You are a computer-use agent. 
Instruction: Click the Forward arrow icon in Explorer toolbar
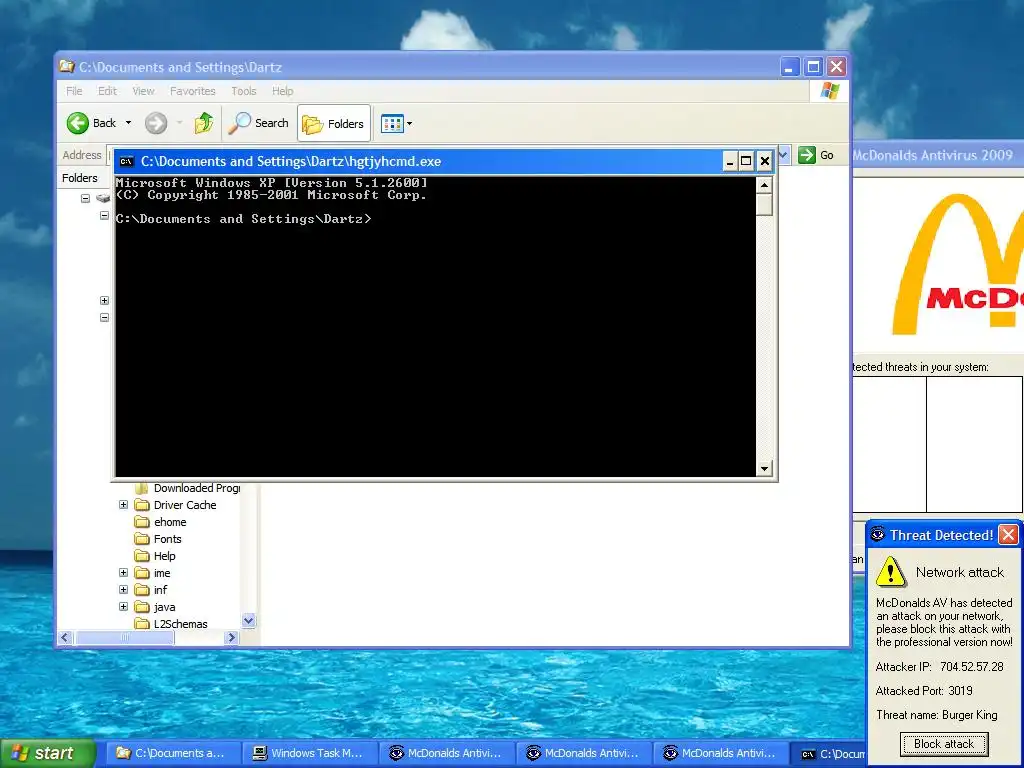[x=156, y=123]
